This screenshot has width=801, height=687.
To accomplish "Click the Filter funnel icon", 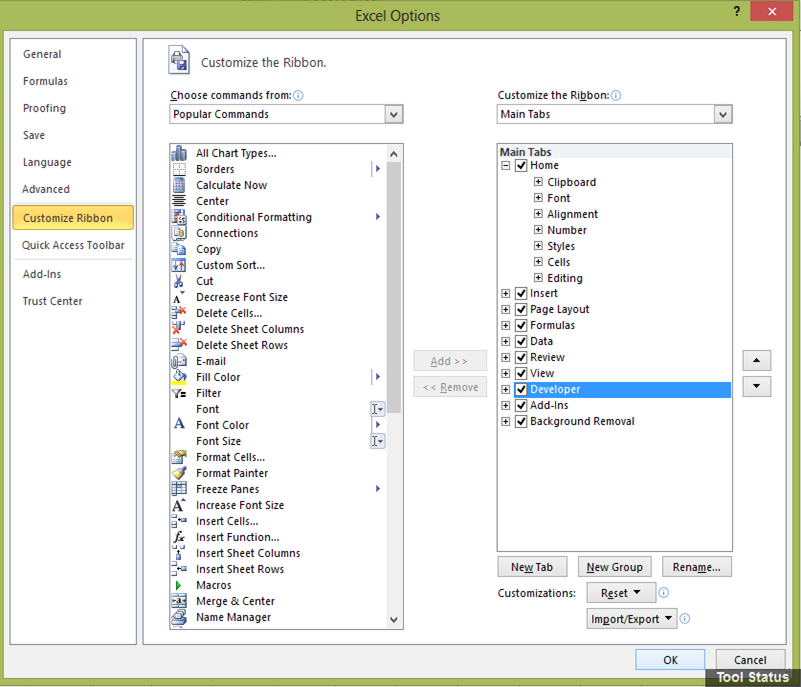I will (x=179, y=393).
